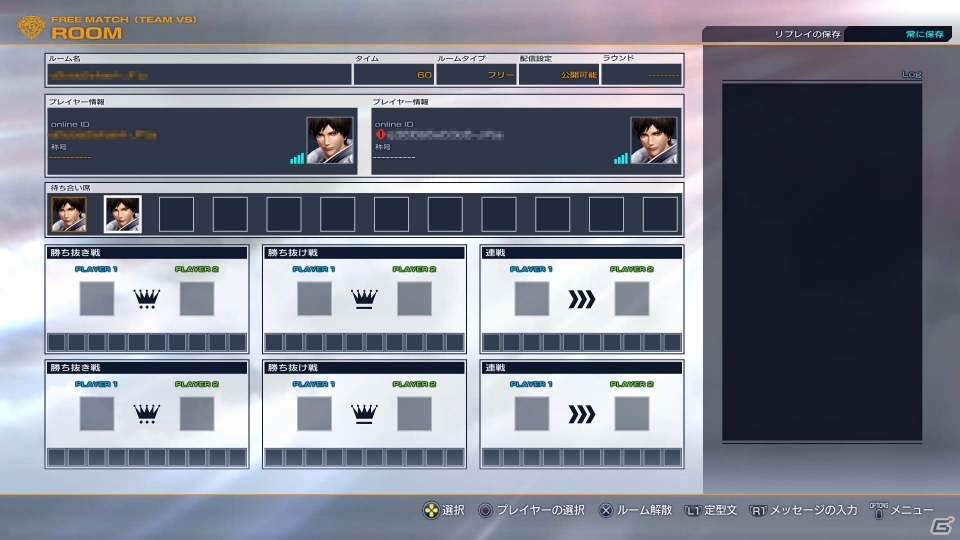Viewport: 960px width, 540px height.
Task: Select the right player's blurred online ID
Action: (446, 135)
